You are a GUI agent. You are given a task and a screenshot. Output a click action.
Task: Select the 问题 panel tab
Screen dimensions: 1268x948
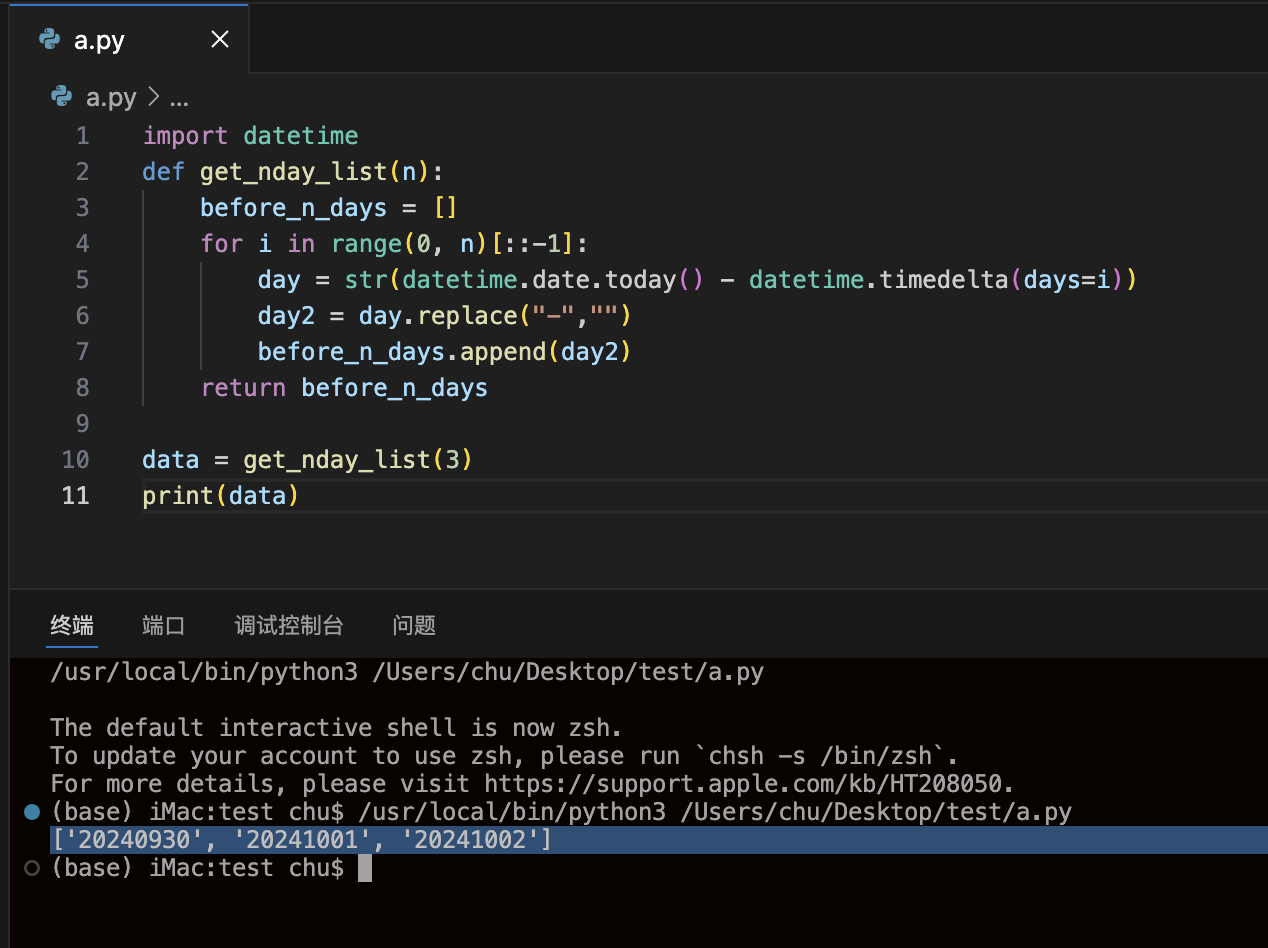click(414, 626)
